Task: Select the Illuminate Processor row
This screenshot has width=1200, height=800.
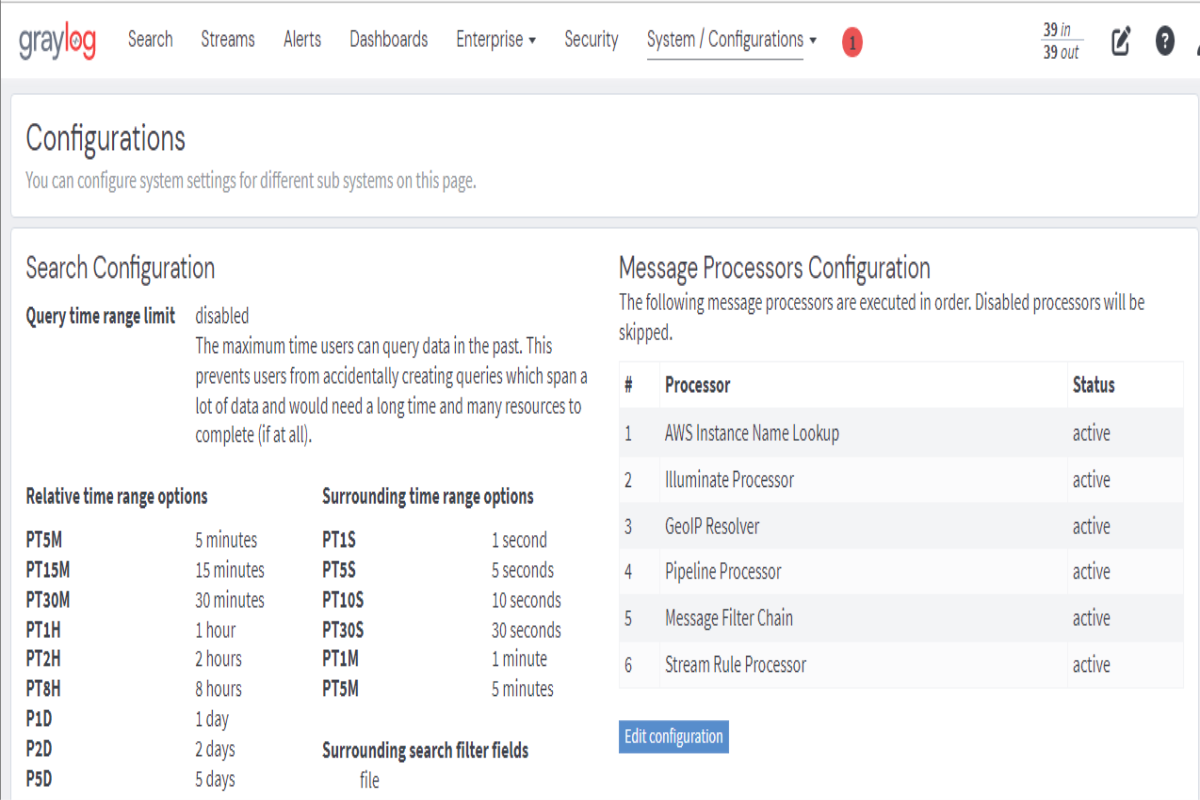Action: pos(901,480)
